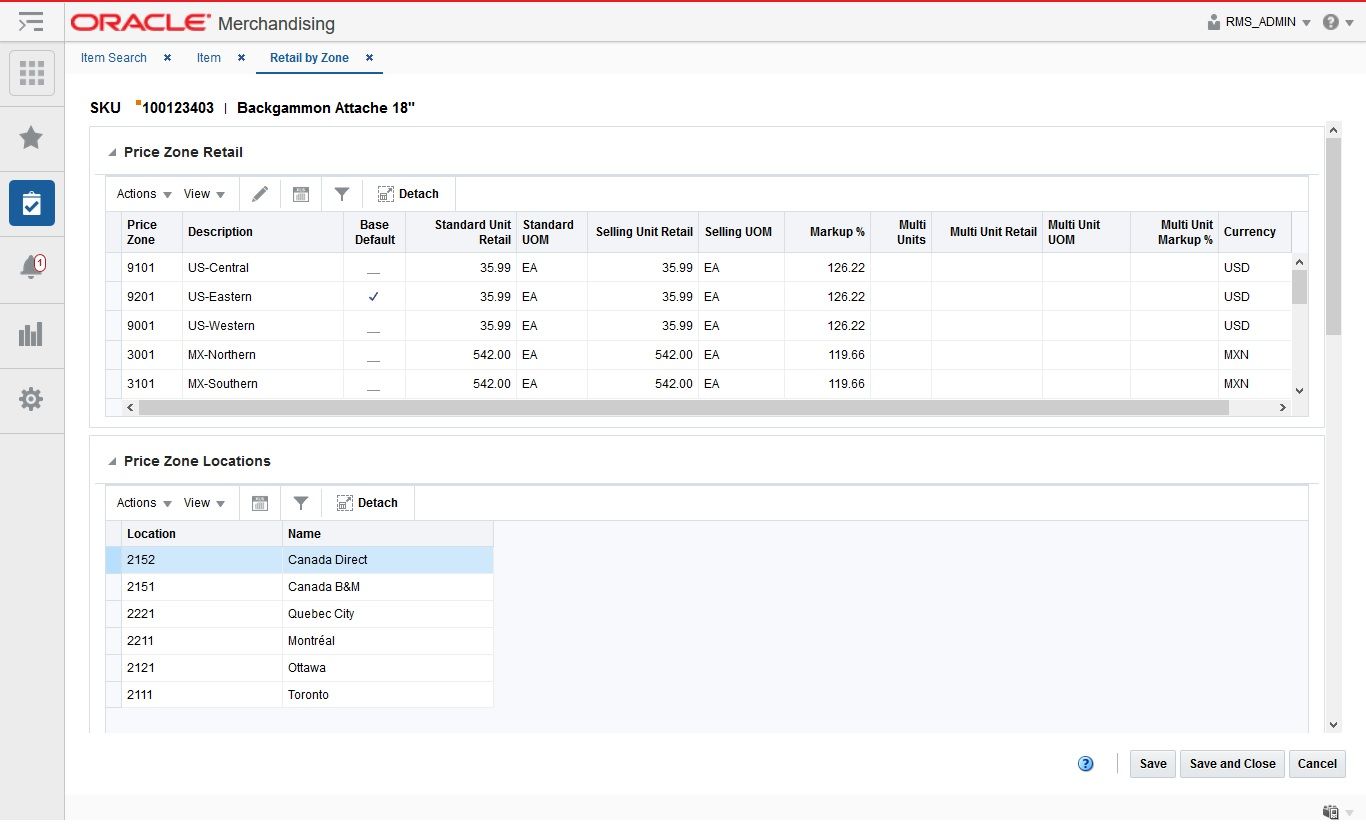Click the horizontal scrollbar of retail table
This screenshot has height=830, width=1366.
tap(683, 408)
